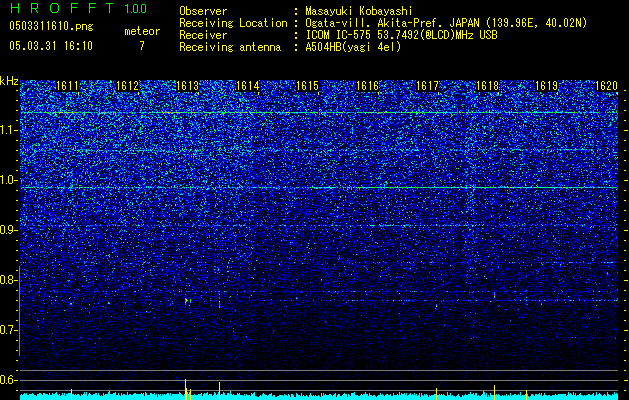Click the green-red meteor echo at 1613
Image resolution: width=629 pixels, height=400 pixels.
[187, 301]
